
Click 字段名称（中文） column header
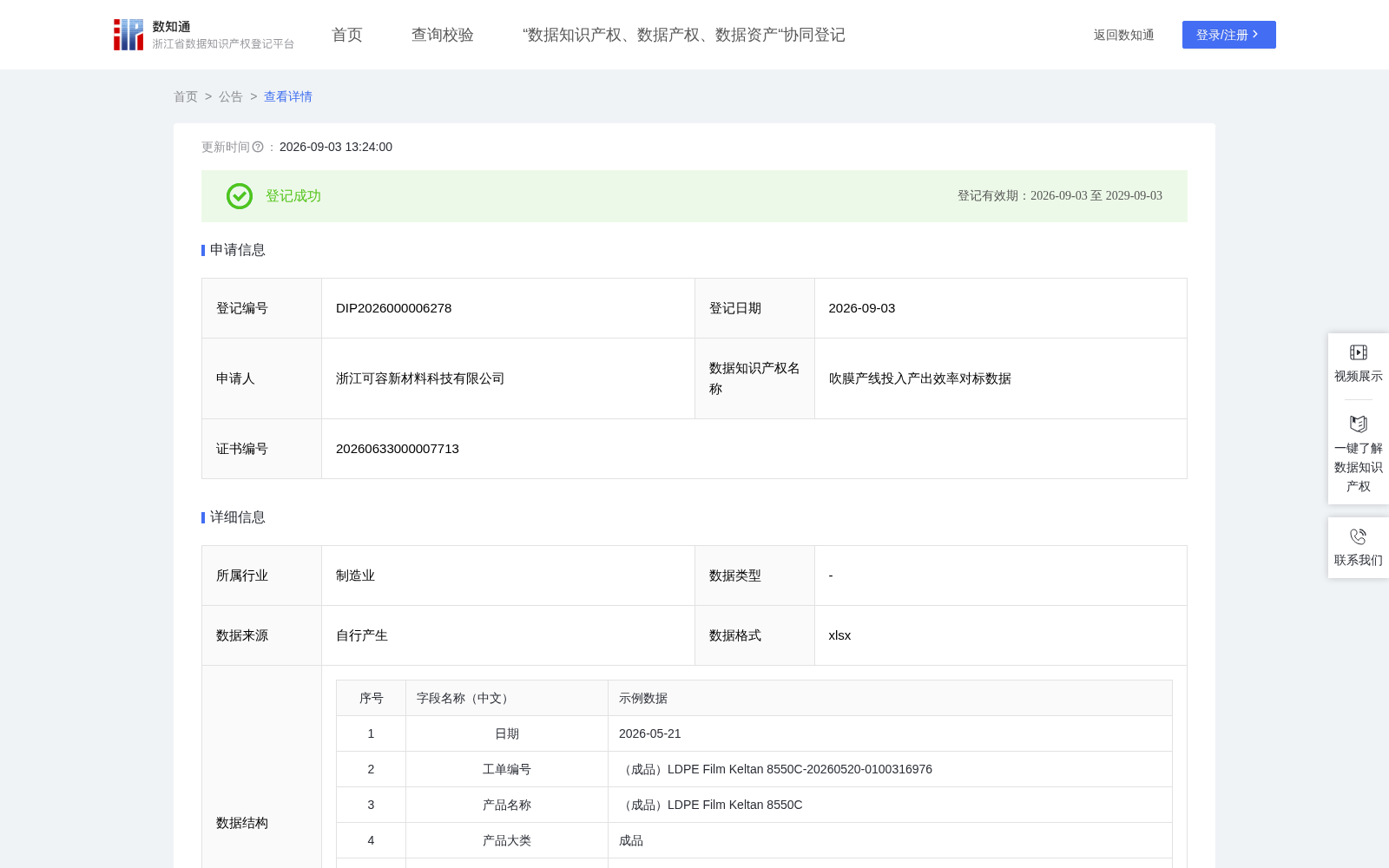point(507,698)
